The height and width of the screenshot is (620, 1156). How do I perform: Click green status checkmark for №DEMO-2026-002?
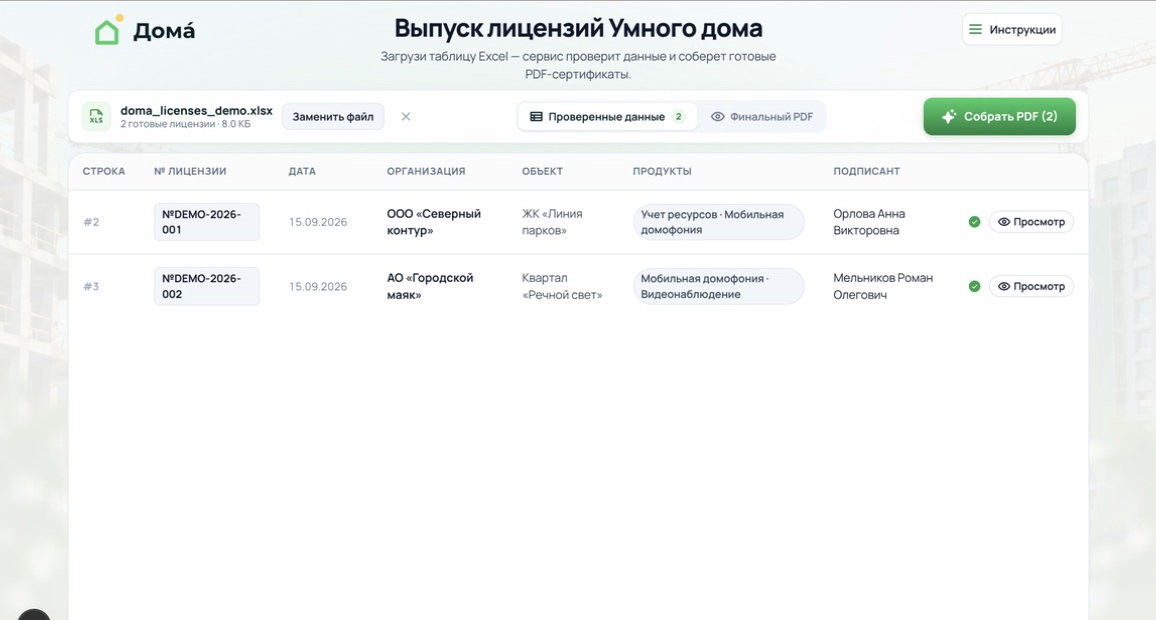(974, 286)
